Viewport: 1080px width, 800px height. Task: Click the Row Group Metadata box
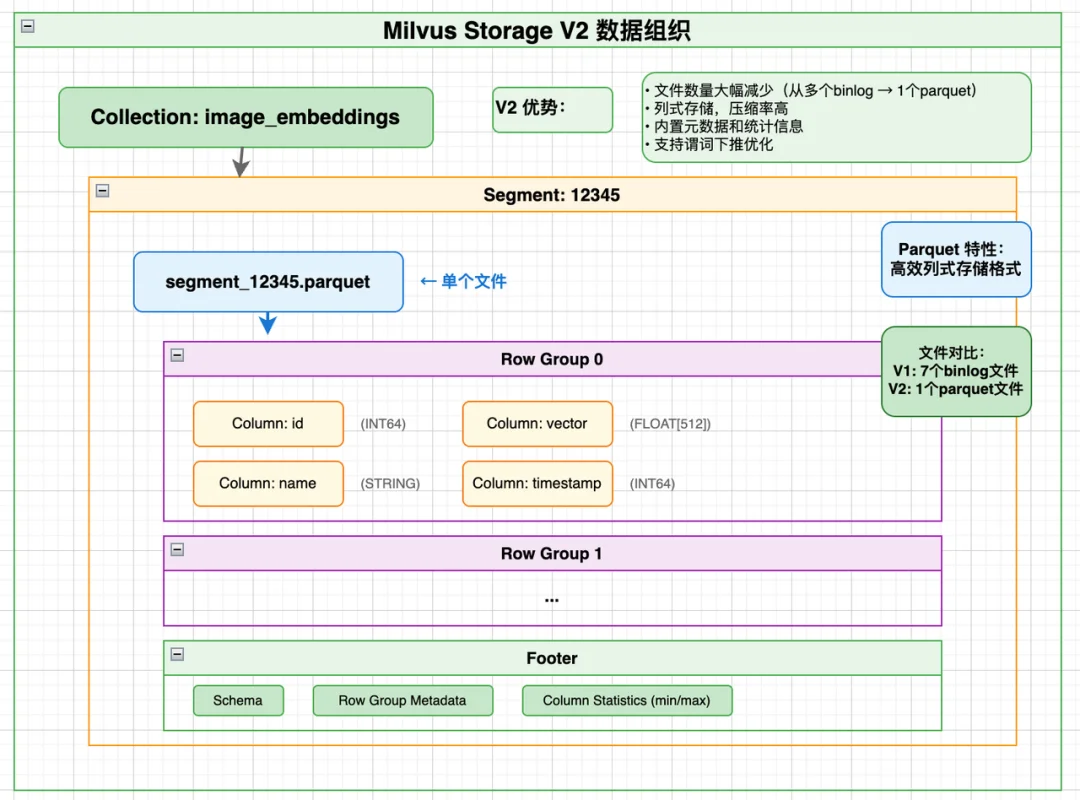403,701
